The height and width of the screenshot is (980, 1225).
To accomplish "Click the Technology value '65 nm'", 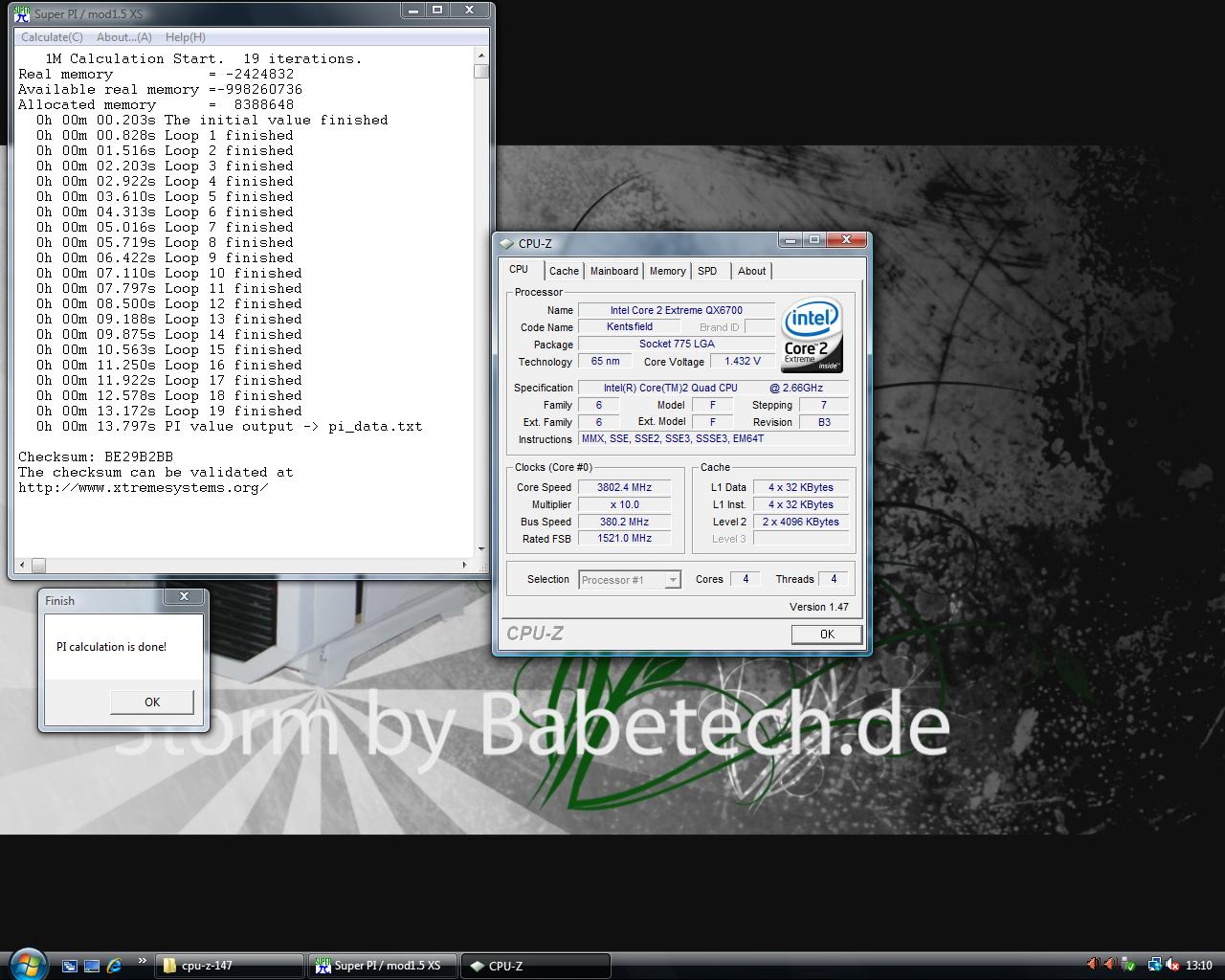I will point(605,361).
